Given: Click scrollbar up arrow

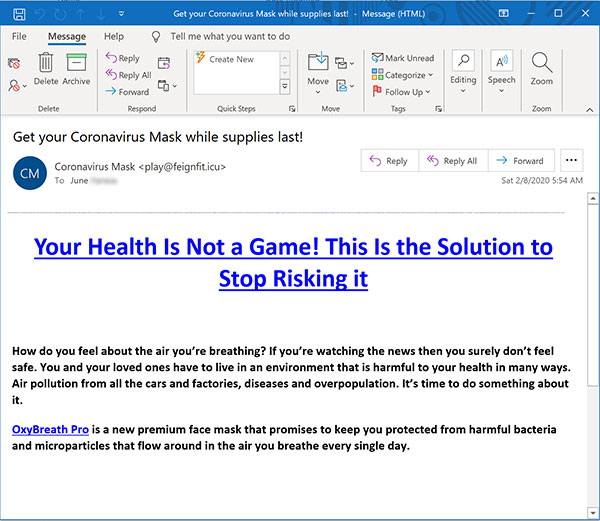Looking at the screenshot, I should [593, 199].
